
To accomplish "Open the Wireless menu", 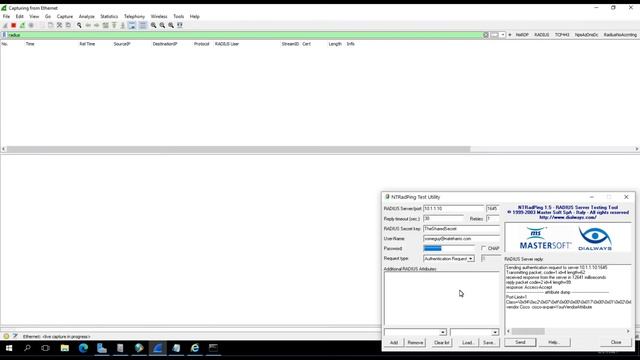I will tap(159, 16).
